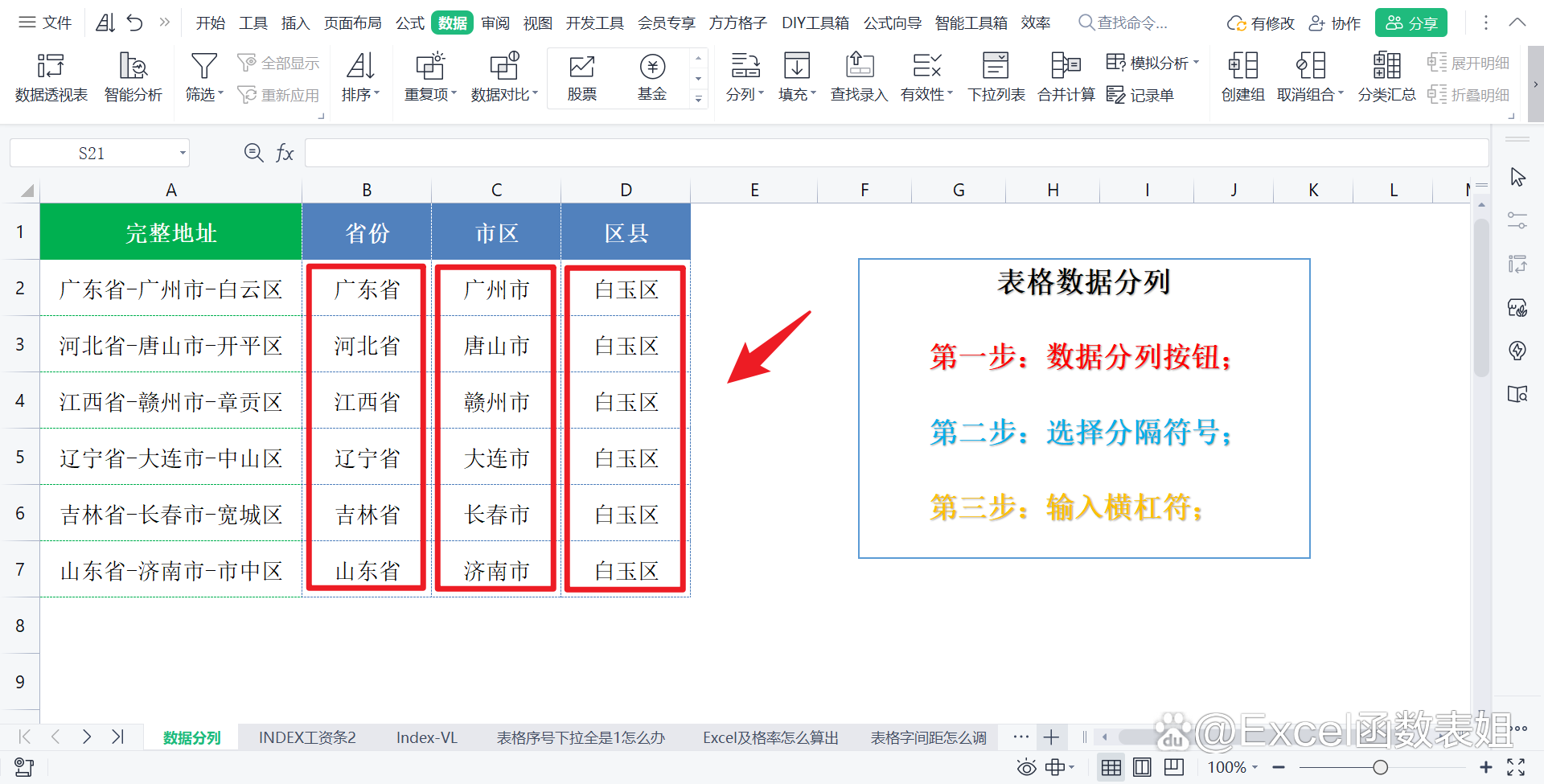Add a new sheet with plus button
The height and width of the screenshot is (784, 1544).
coord(1051,737)
